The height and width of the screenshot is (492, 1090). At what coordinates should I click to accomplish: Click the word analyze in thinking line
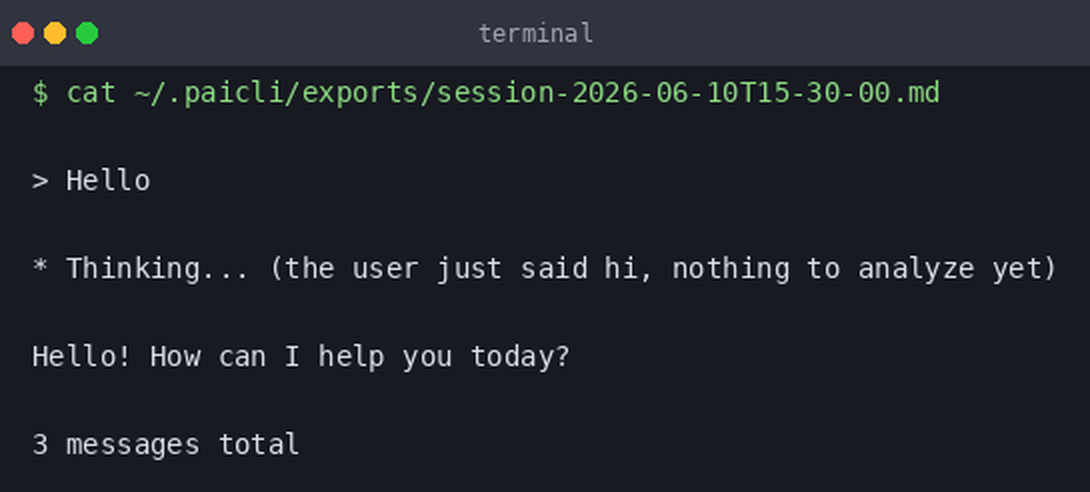(916, 268)
